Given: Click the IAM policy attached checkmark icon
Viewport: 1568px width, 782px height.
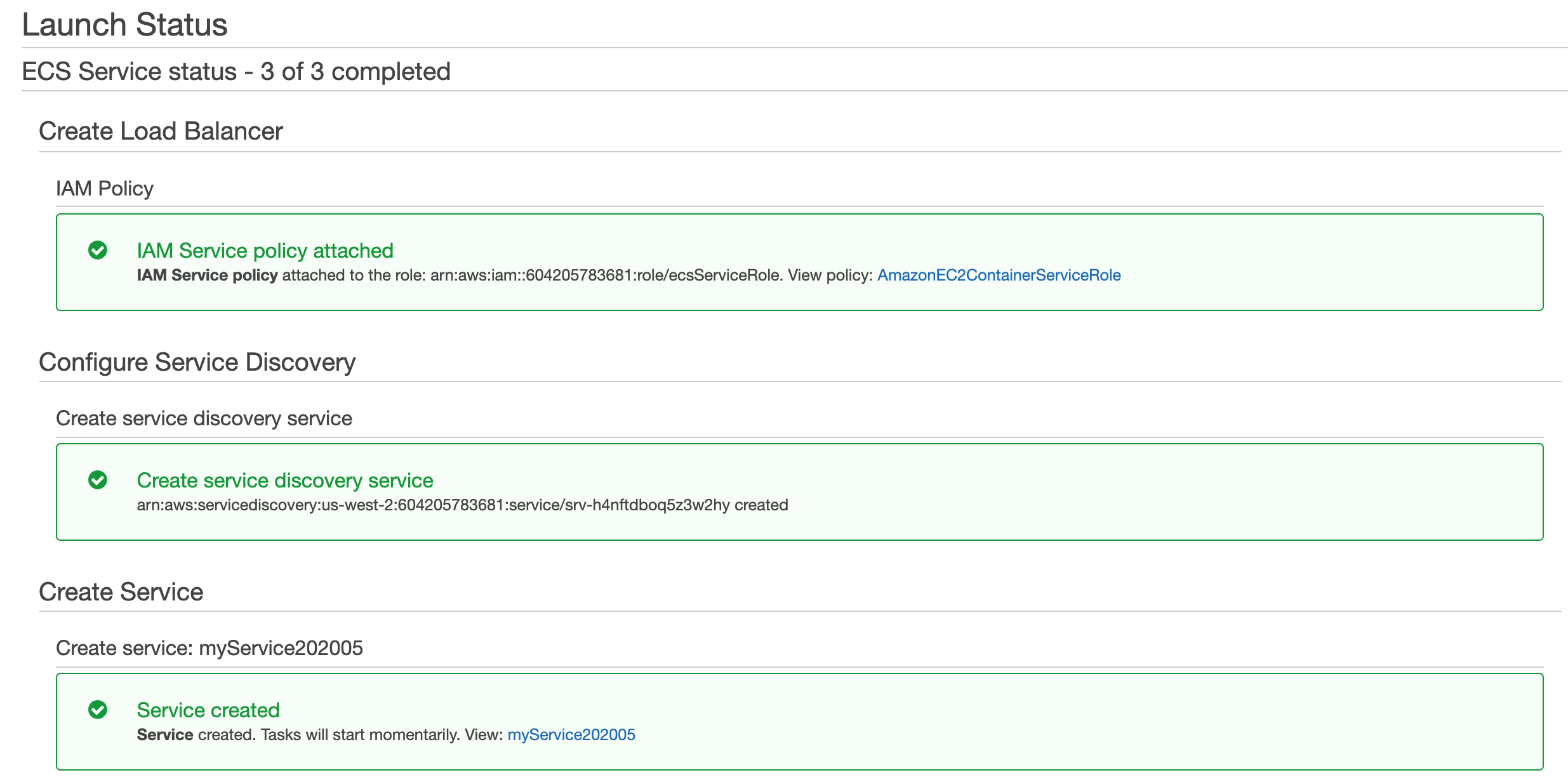Looking at the screenshot, I should [98, 250].
